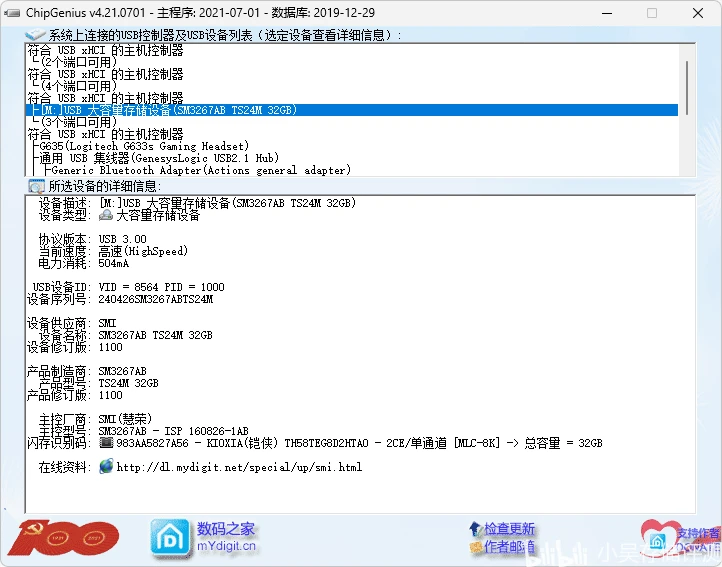Click the 协议版本 USB 3.00 value
This screenshot has width=722, height=567.
pyautogui.click(x=122, y=239)
